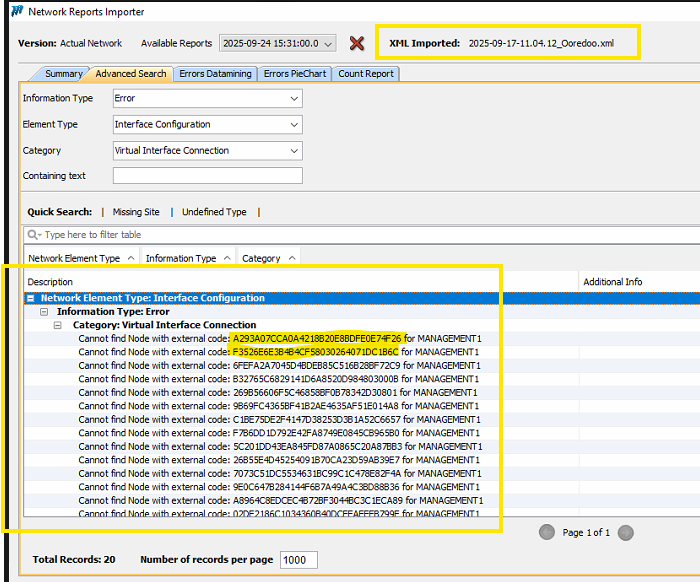Screen dimensions: 700x582
Task: Click the red X delete report icon
Action: [357, 43]
